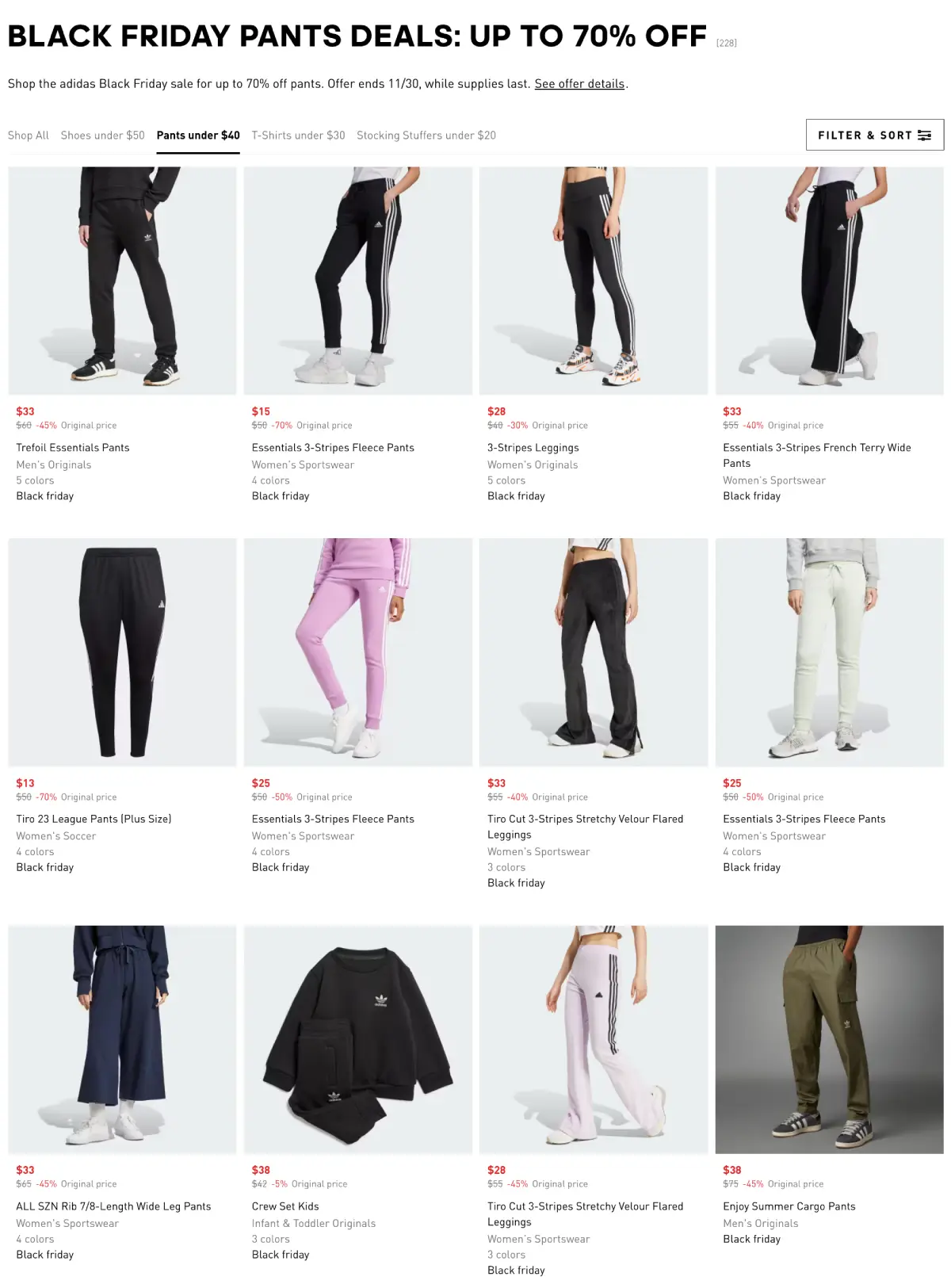View olive Enjoy Summer Cargo Pants photo

829,1039
